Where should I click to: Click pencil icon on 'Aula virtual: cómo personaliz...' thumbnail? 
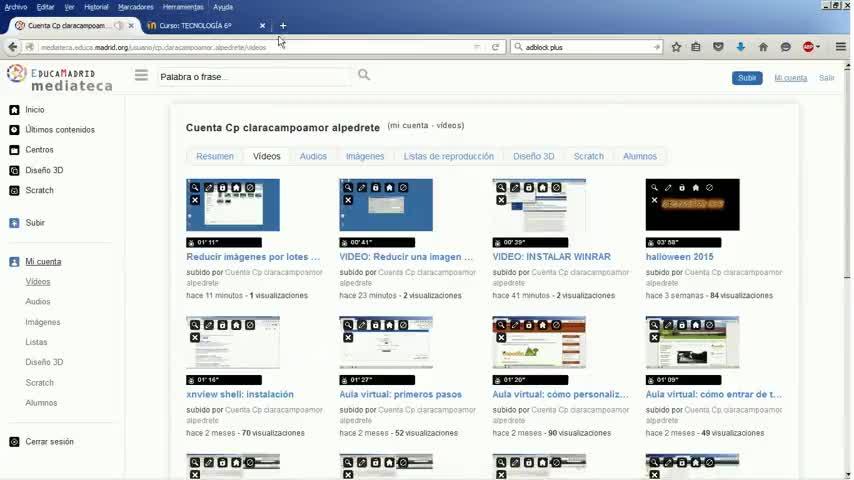pyautogui.click(x=515, y=325)
